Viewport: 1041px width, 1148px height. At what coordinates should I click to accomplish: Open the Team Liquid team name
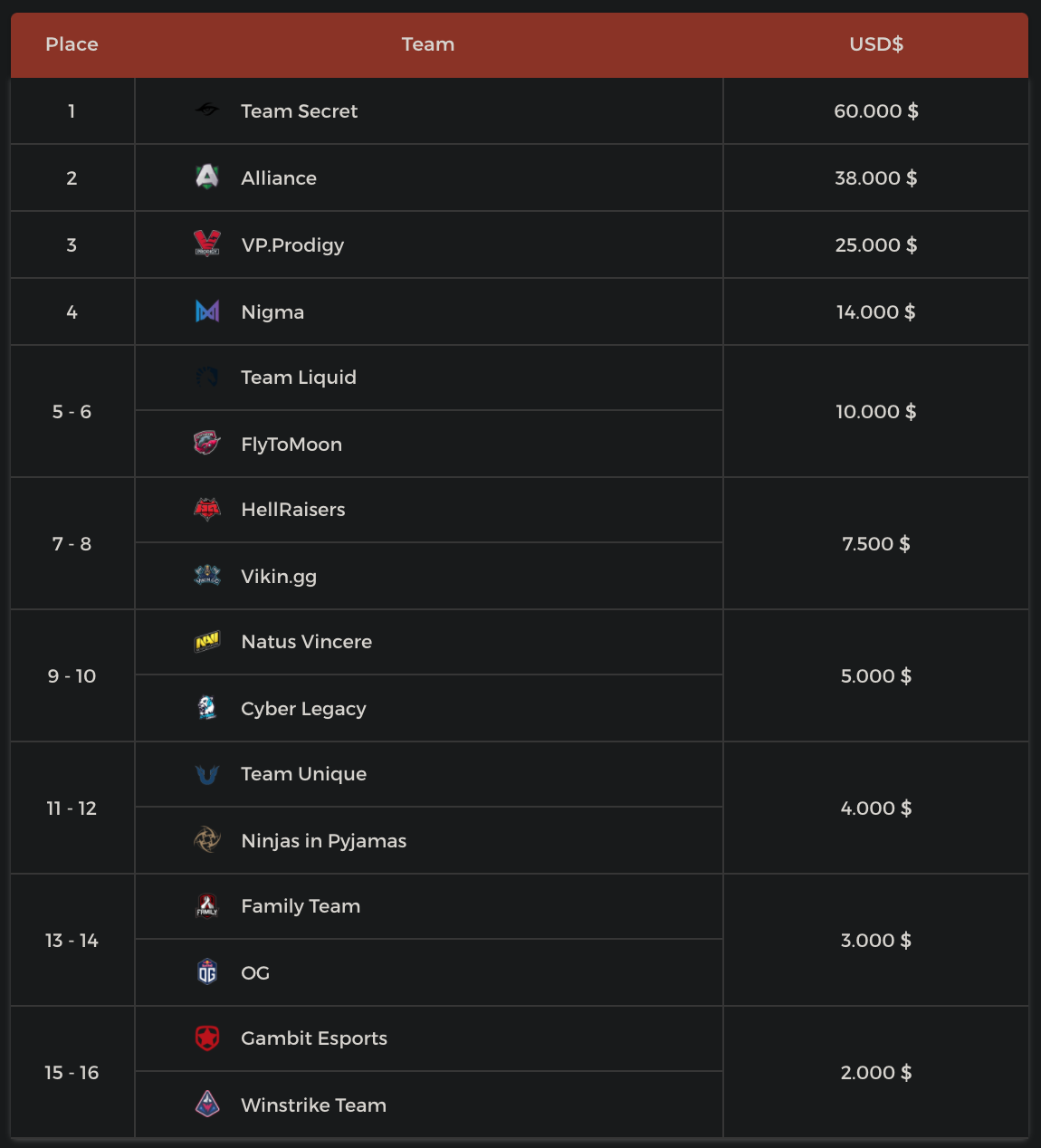(299, 378)
